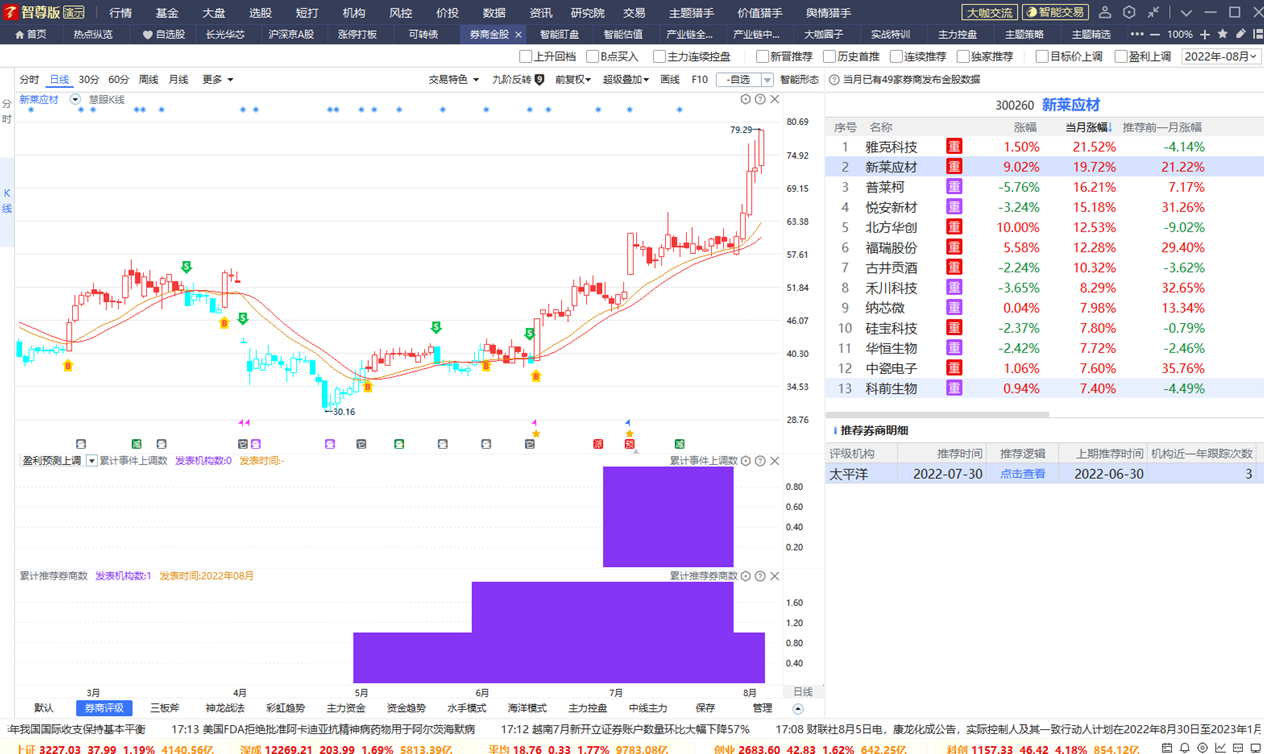Switch to the 沪深京A股 tab
1264x754 pixels.
291,34
